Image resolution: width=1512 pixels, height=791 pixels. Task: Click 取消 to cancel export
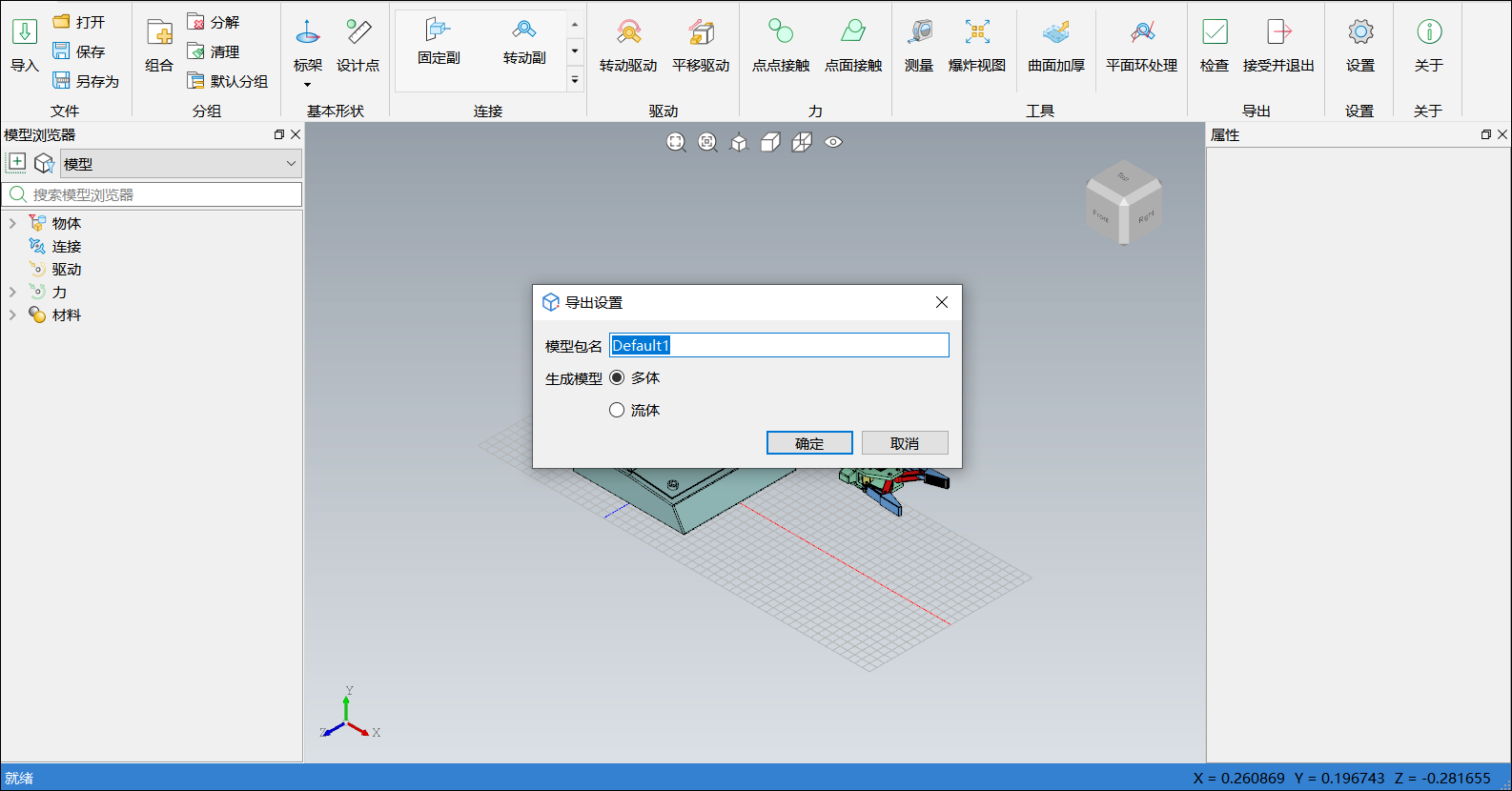(x=905, y=443)
